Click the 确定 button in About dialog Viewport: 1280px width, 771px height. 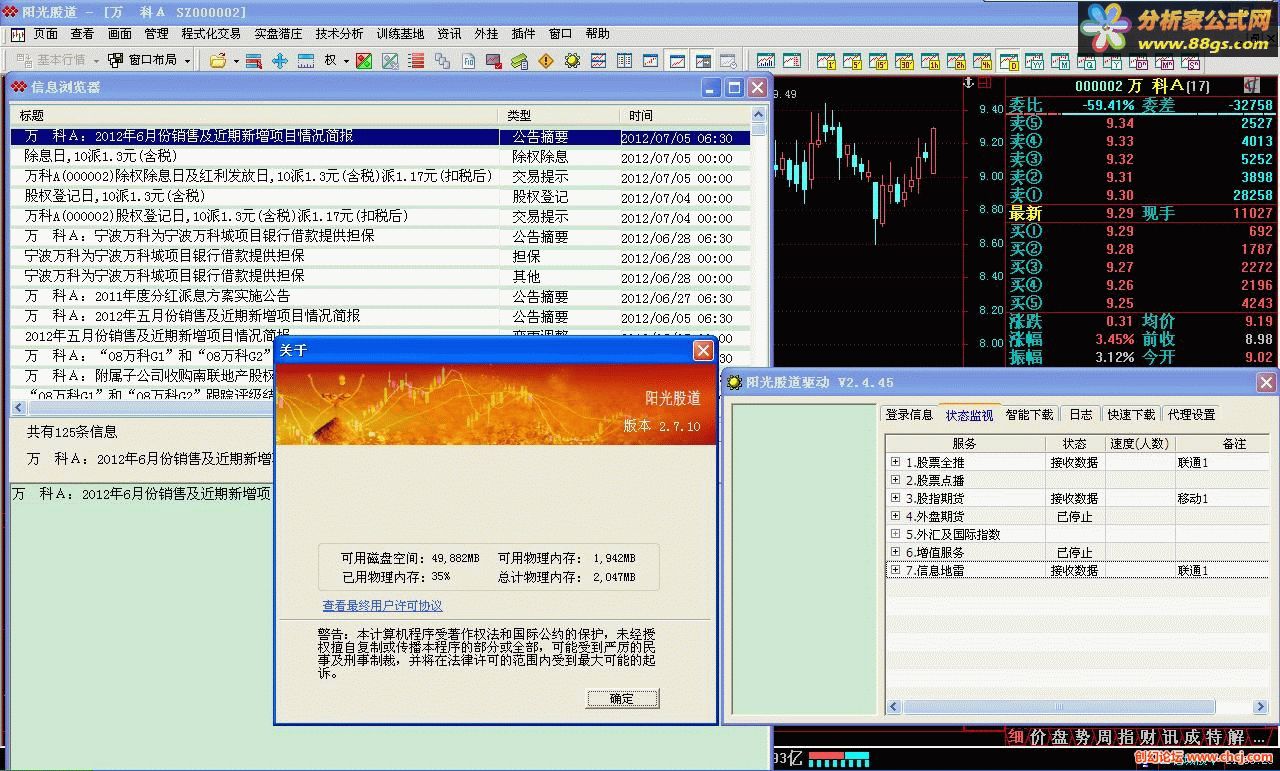point(622,698)
